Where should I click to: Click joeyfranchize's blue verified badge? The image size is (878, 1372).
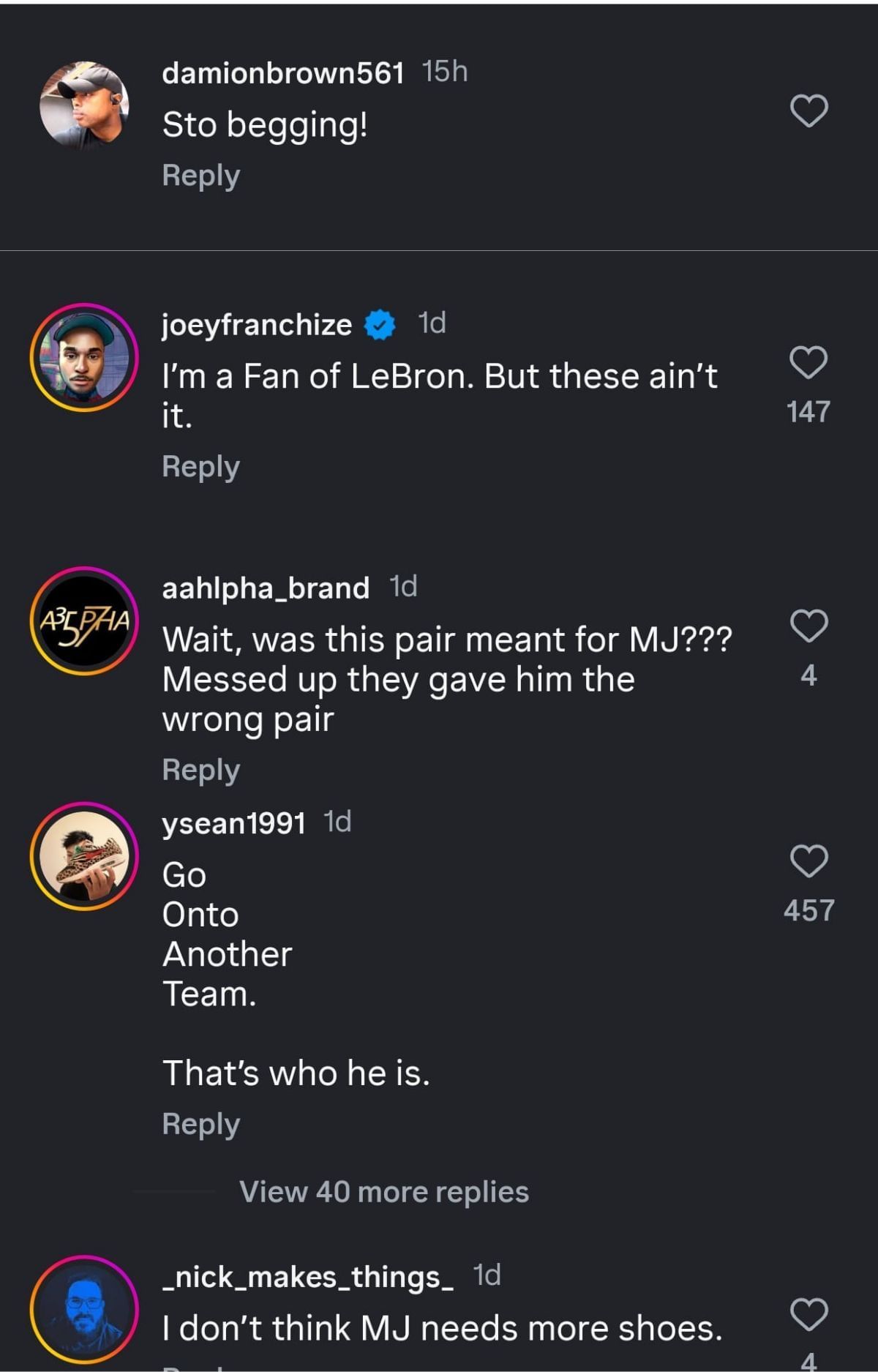[378, 325]
